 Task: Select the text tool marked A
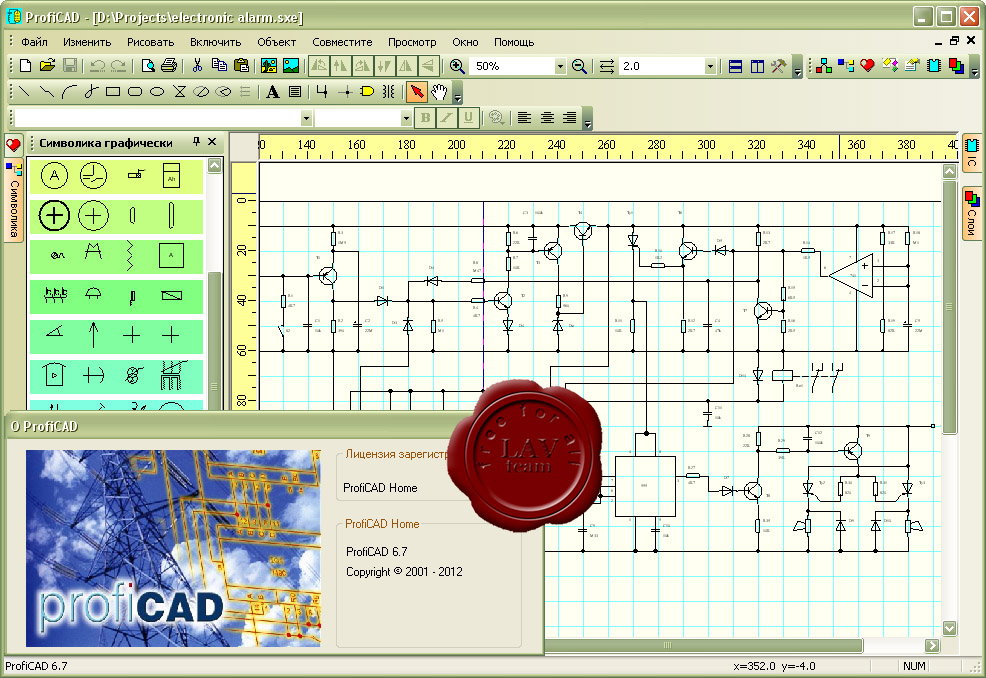[x=272, y=92]
